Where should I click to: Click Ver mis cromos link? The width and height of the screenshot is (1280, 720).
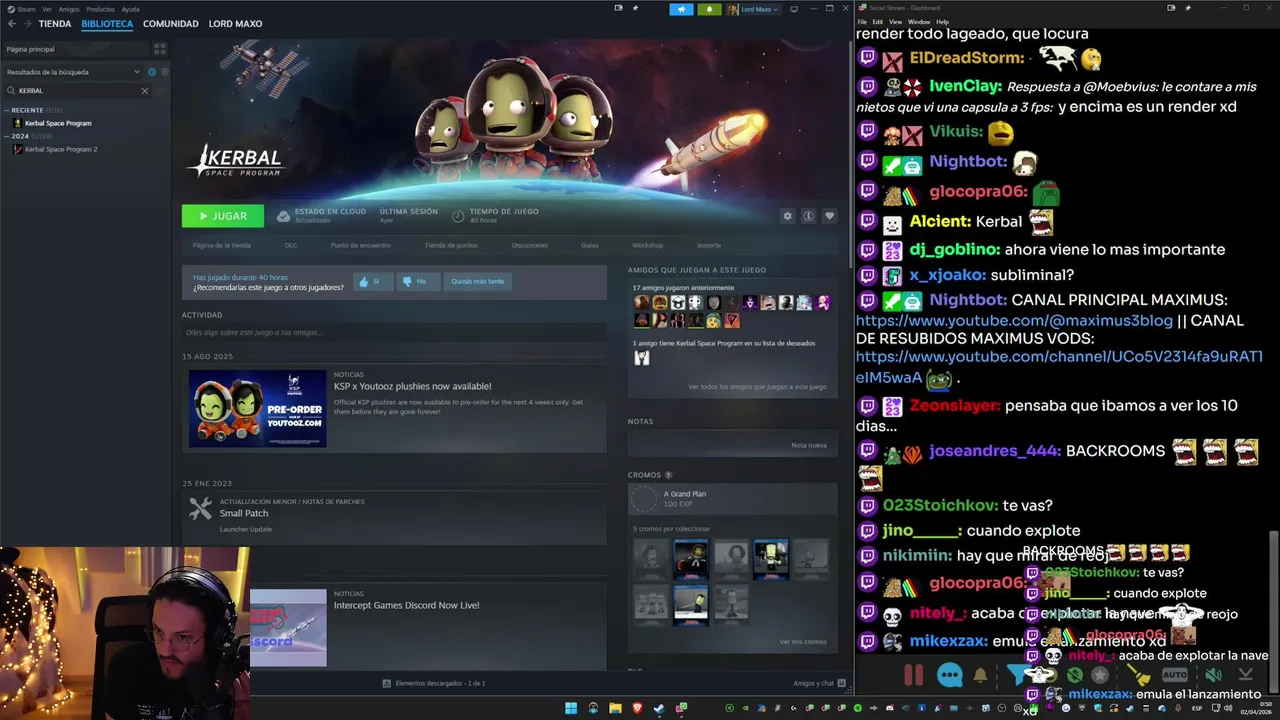803,641
